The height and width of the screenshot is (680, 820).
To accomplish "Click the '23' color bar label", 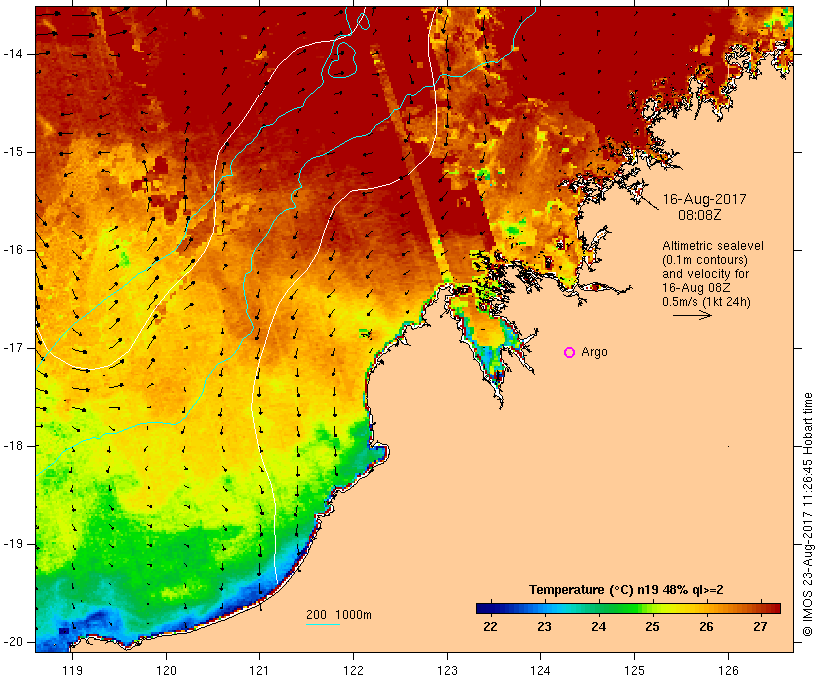I will click(x=544, y=627).
